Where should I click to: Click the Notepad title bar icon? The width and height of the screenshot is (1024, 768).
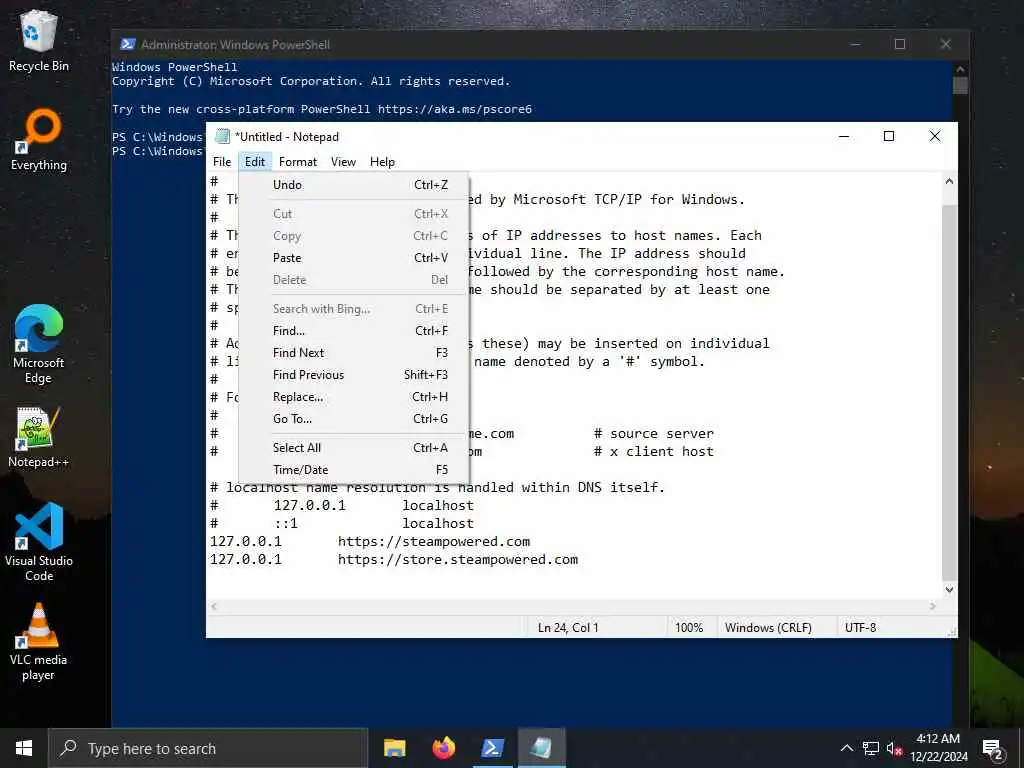[x=223, y=136]
